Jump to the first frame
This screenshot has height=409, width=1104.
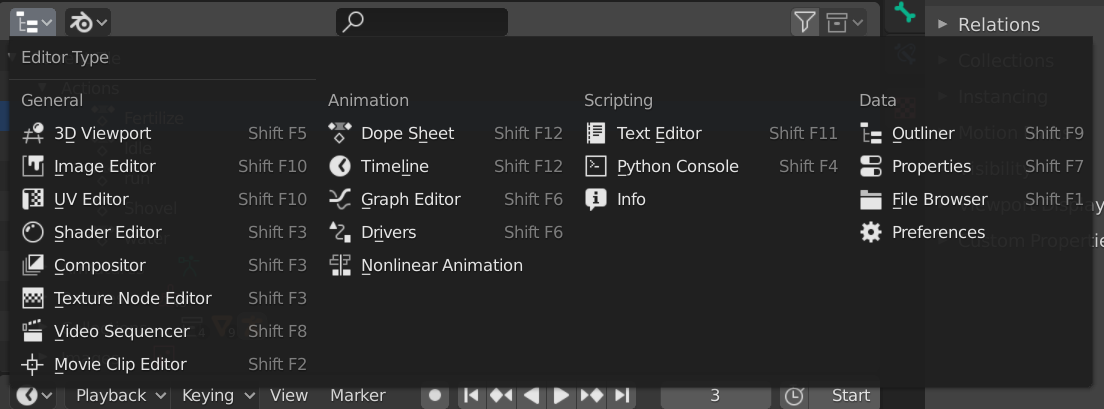pos(472,396)
